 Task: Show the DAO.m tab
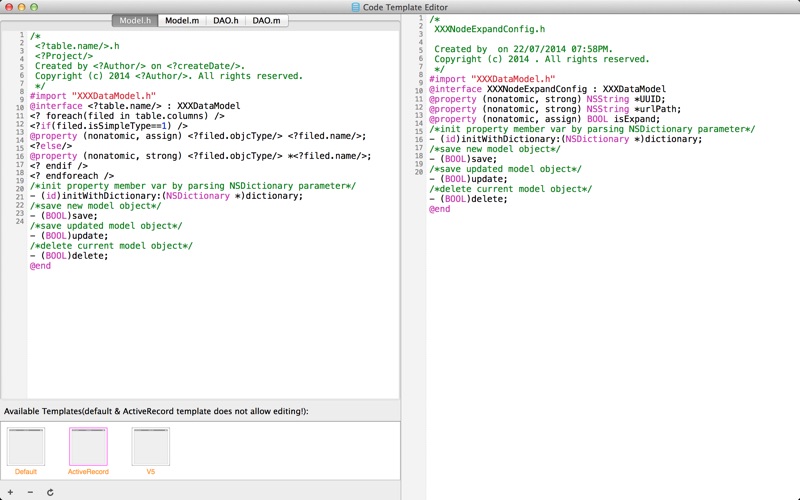[266, 20]
